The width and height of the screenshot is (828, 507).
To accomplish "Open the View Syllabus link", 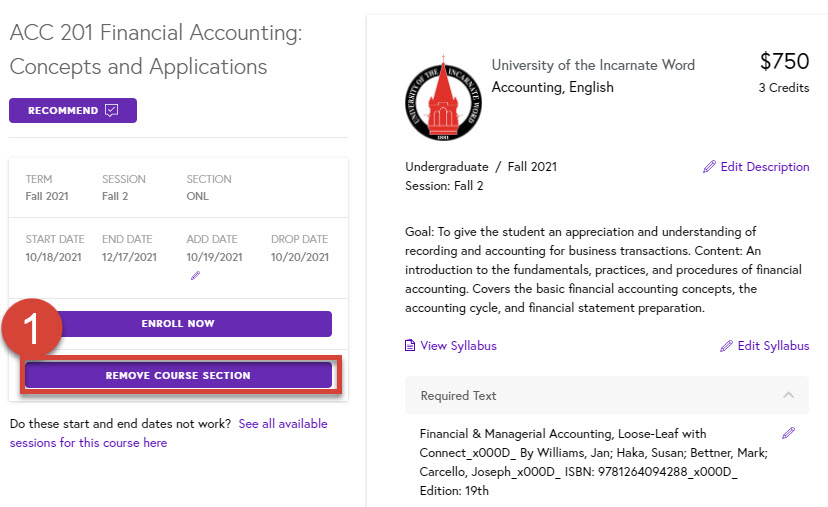I will pyautogui.click(x=458, y=346).
